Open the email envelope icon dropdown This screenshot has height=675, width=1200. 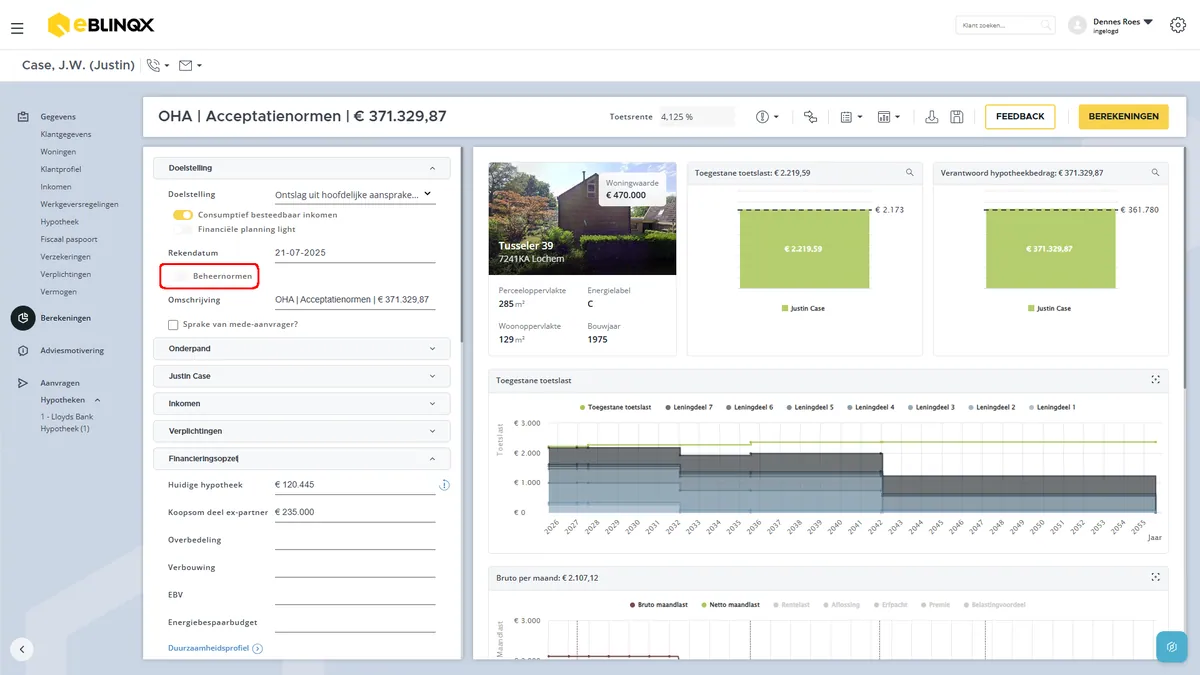[190, 65]
